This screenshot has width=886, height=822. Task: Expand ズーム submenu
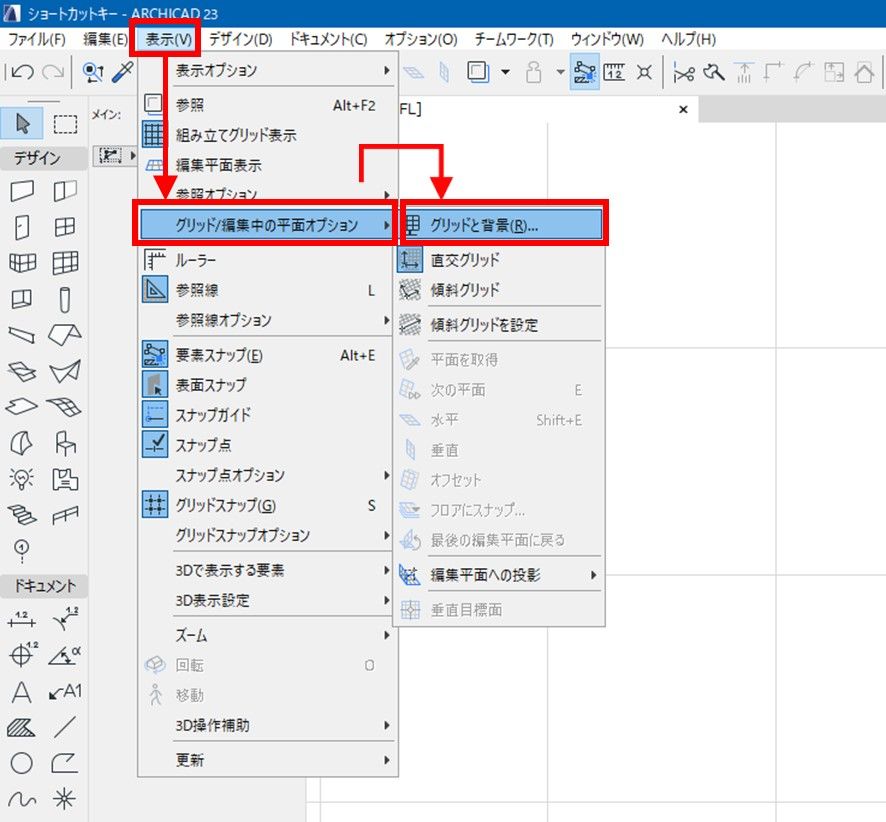(268, 636)
